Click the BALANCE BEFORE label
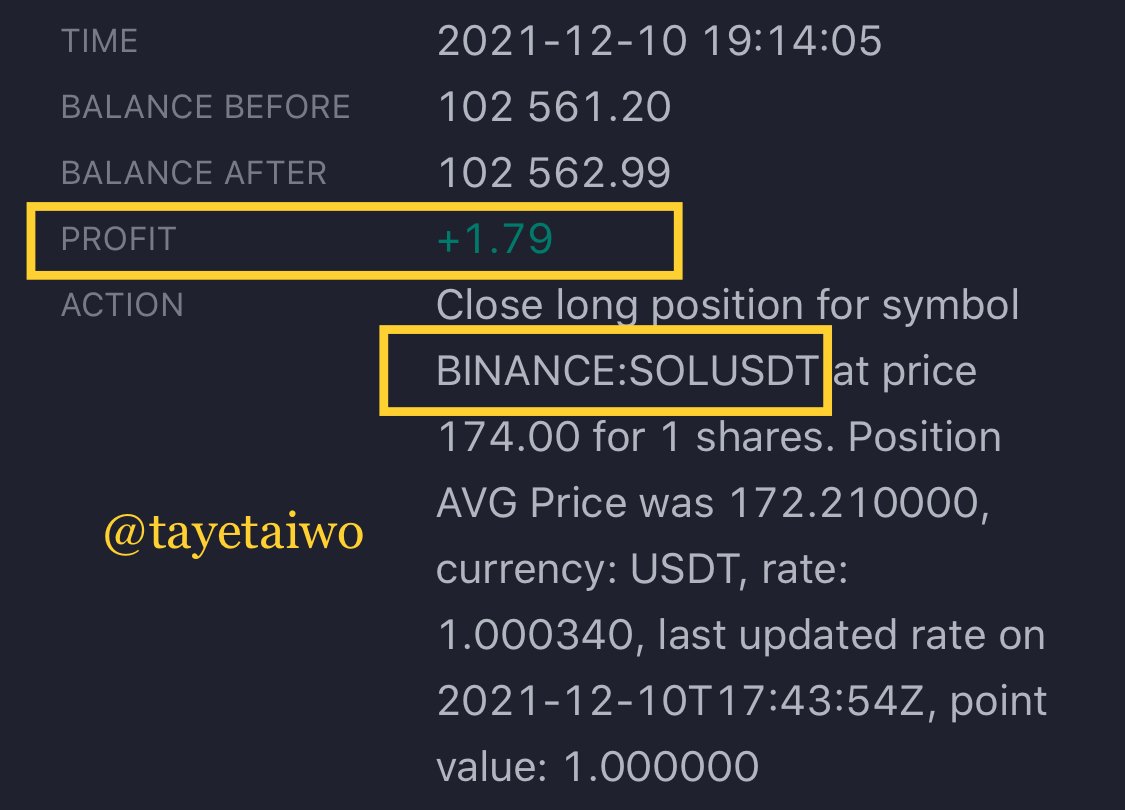This screenshot has height=810, width=1125. [206, 107]
